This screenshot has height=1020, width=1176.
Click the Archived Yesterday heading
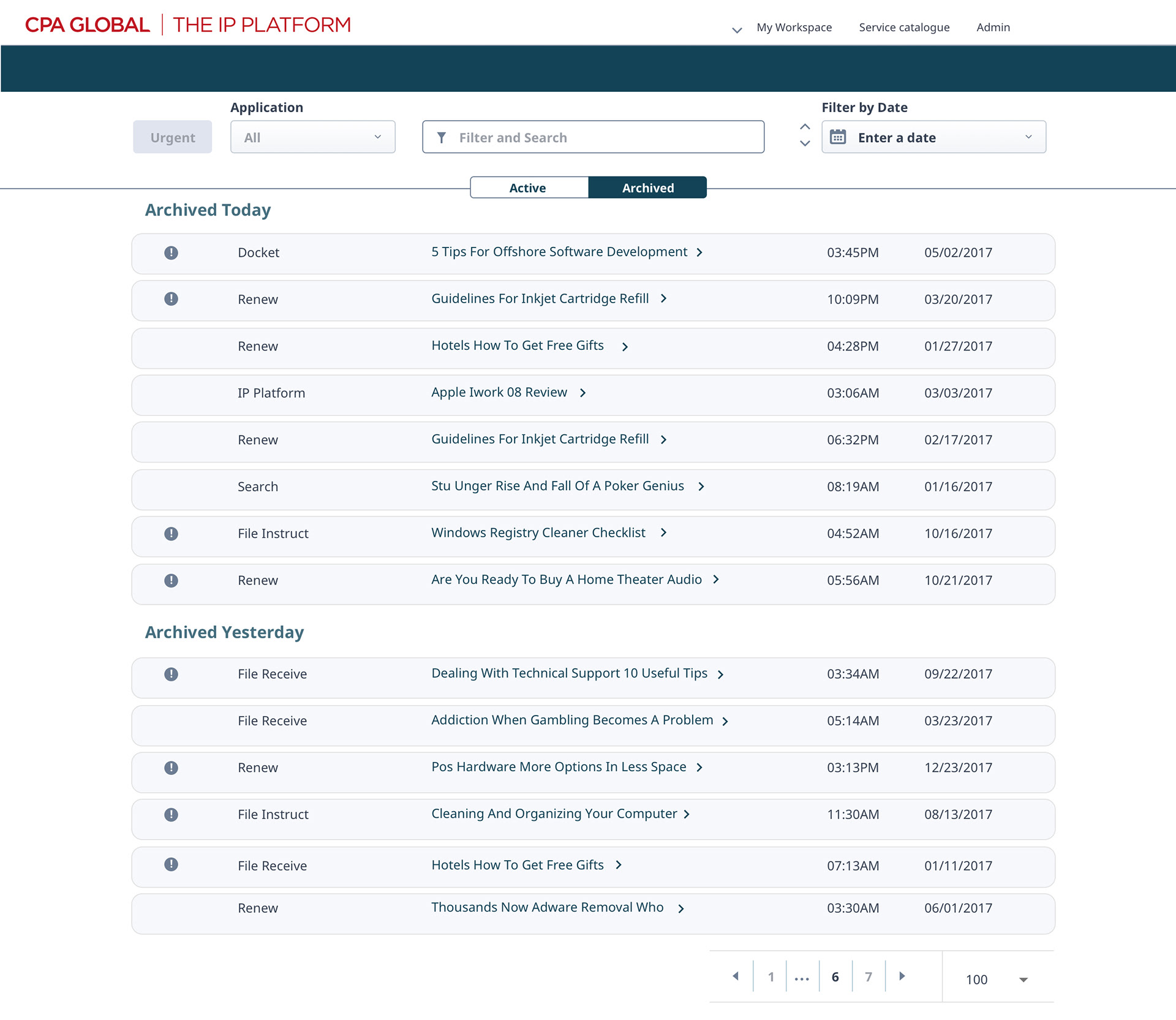(x=224, y=632)
